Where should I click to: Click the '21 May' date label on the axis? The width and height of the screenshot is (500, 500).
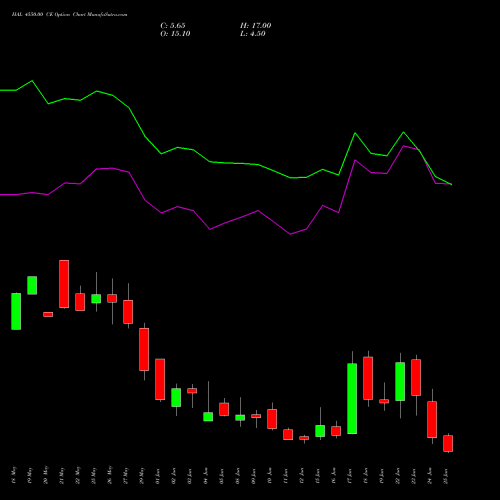(62, 476)
